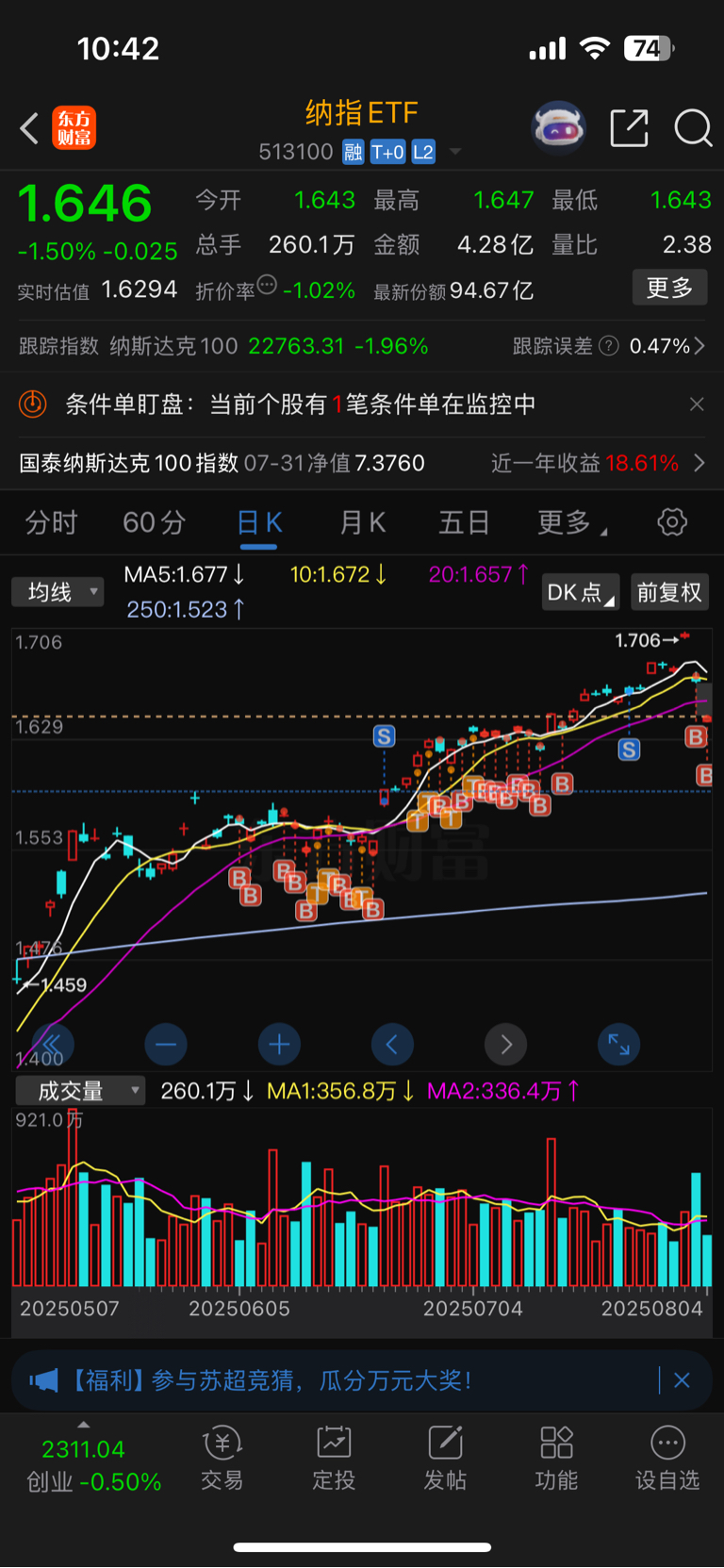The width and height of the screenshot is (724, 1568).
Task: Open 国泰纳斯达克100指数 fund row chevron
Action: click(x=699, y=463)
